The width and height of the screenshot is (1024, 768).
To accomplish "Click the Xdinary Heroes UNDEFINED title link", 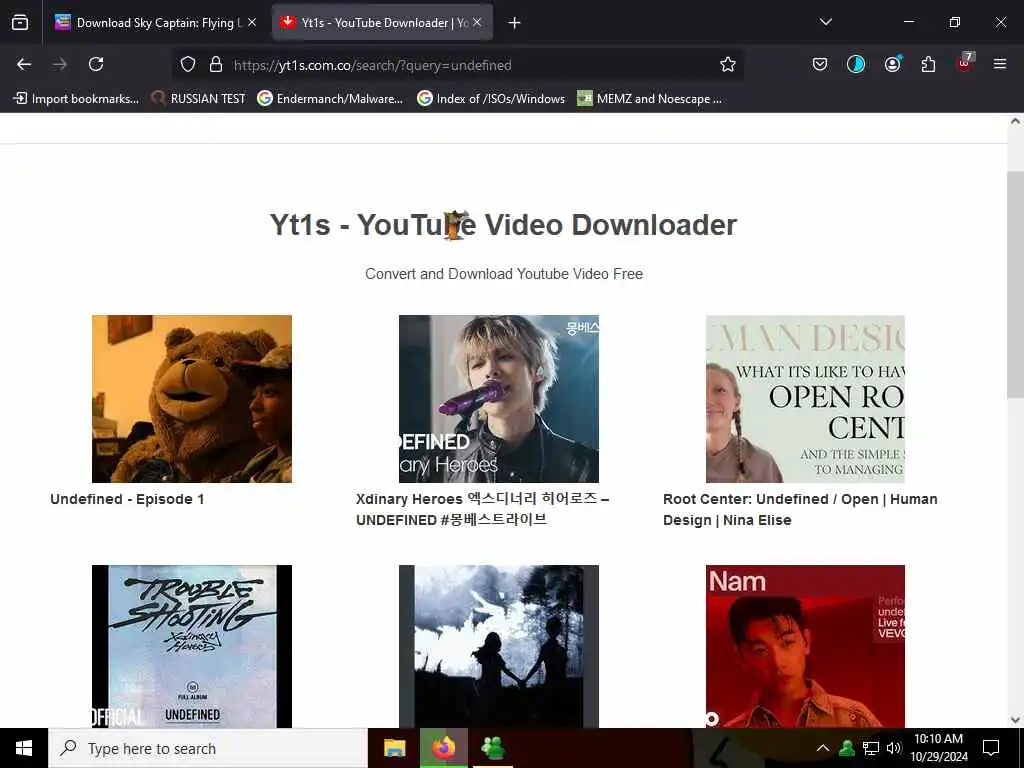I will 482,509.
